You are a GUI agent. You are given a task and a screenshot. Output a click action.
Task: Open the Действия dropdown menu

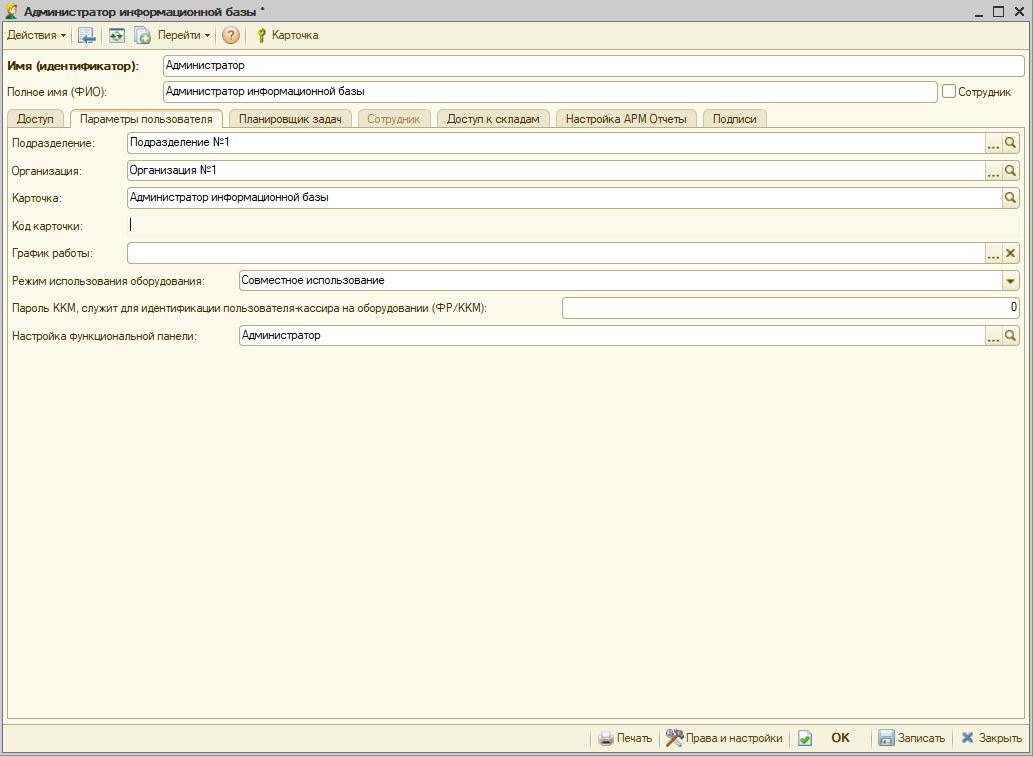[37, 35]
